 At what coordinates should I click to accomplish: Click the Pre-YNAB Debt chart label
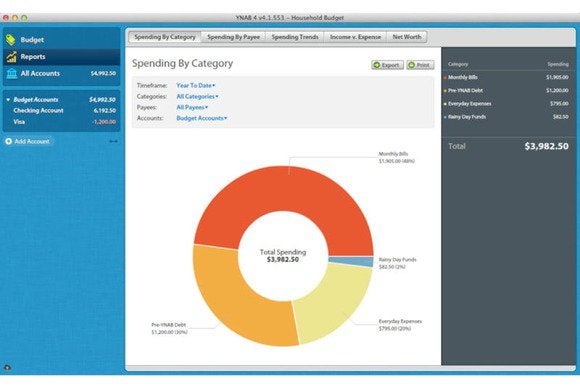pyautogui.click(x=169, y=329)
